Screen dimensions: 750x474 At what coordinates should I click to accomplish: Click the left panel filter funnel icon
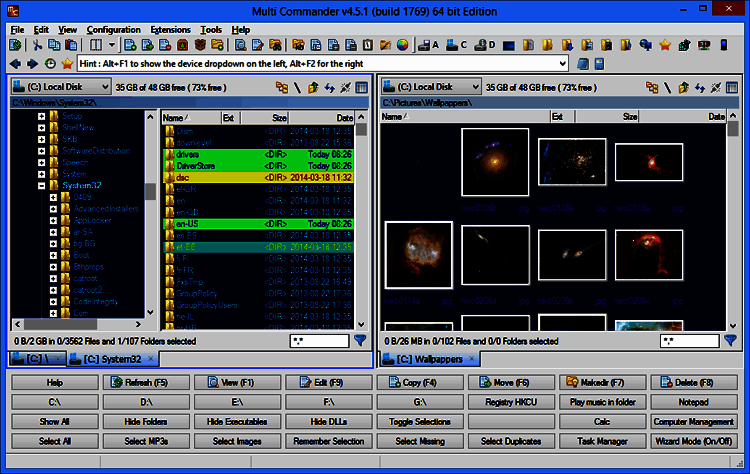[360, 341]
